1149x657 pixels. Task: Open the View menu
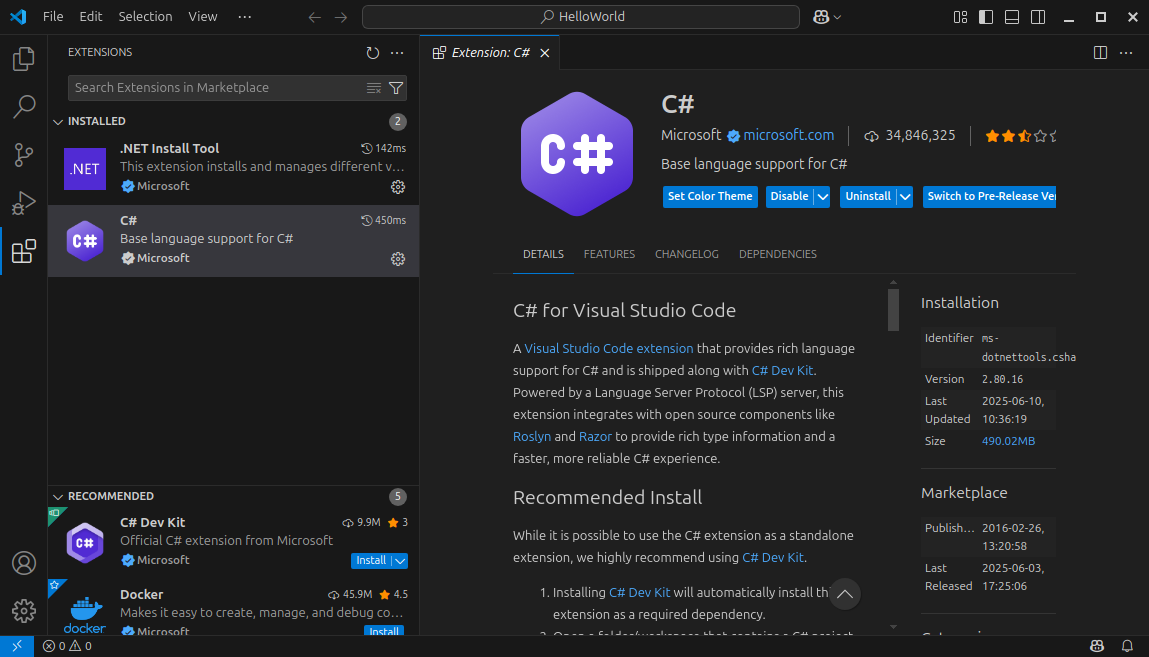pos(202,16)
